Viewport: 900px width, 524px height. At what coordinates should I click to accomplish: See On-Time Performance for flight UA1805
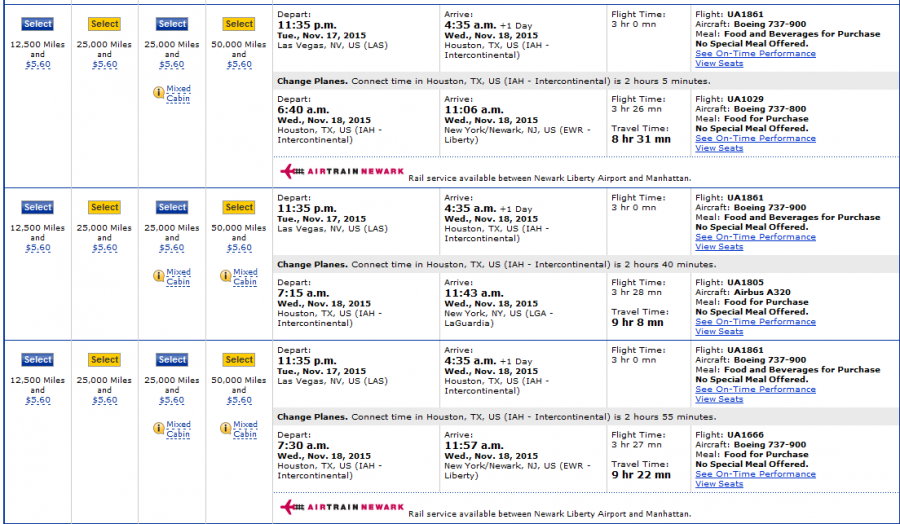pos(755,322)
